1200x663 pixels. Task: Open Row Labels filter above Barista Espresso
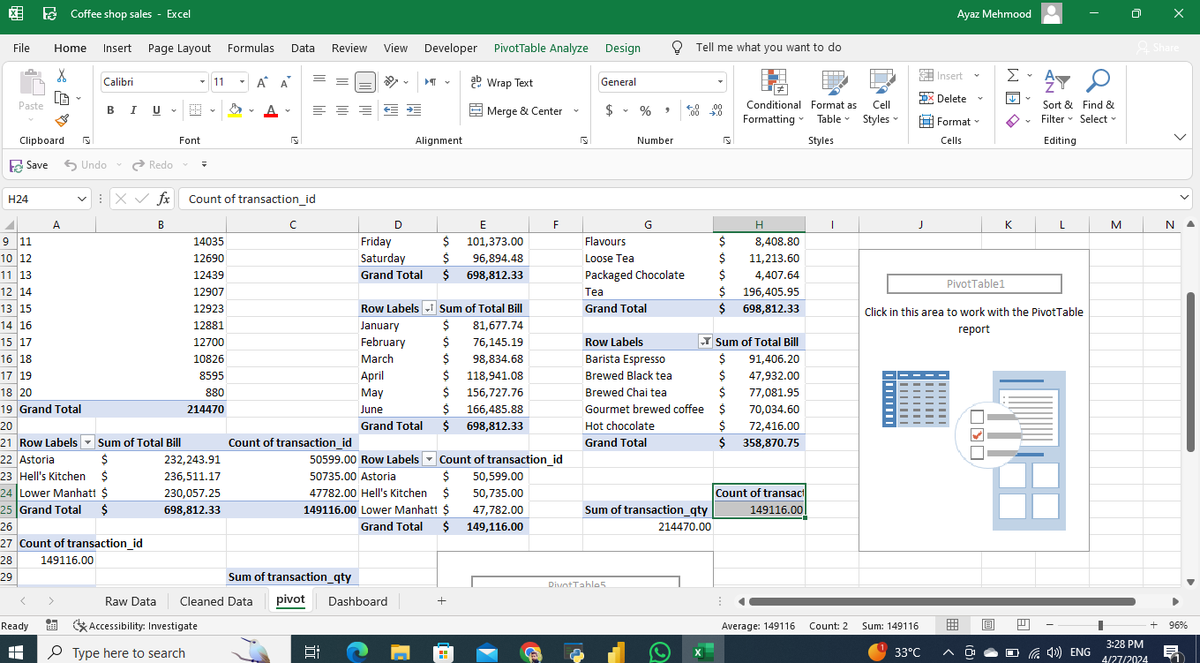[x=705, y=342]
